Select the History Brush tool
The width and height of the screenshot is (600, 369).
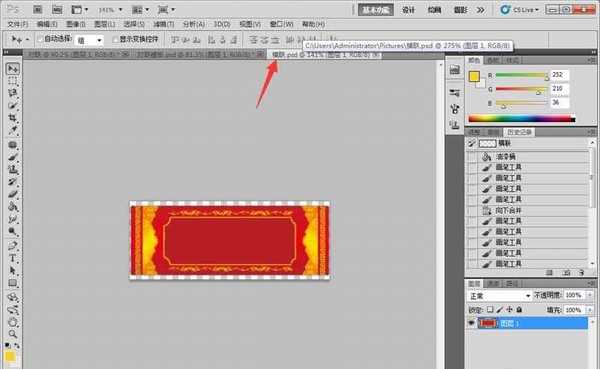(13, 181)
